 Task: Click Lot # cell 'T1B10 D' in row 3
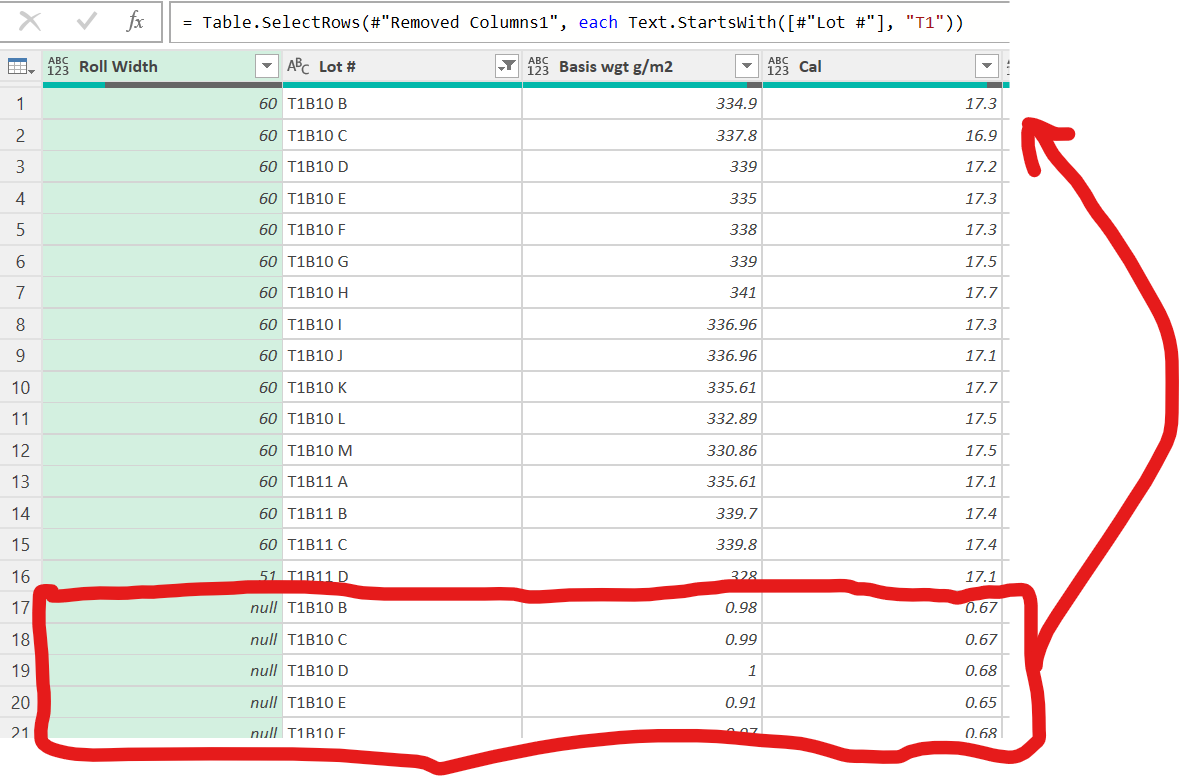402,166
